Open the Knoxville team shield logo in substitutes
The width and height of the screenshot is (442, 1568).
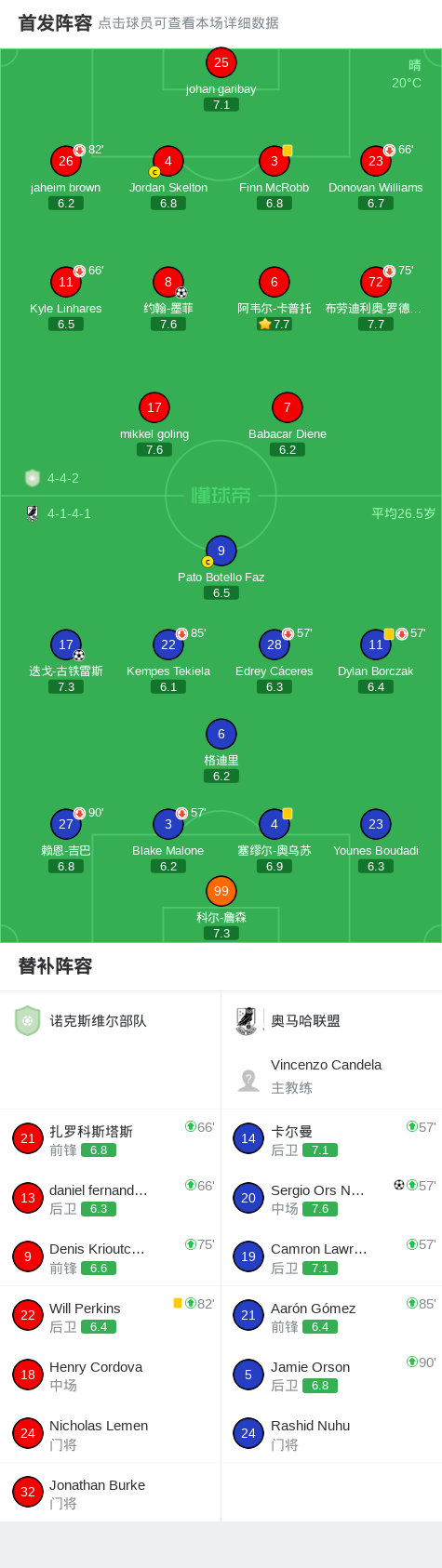click(28, 1020)
